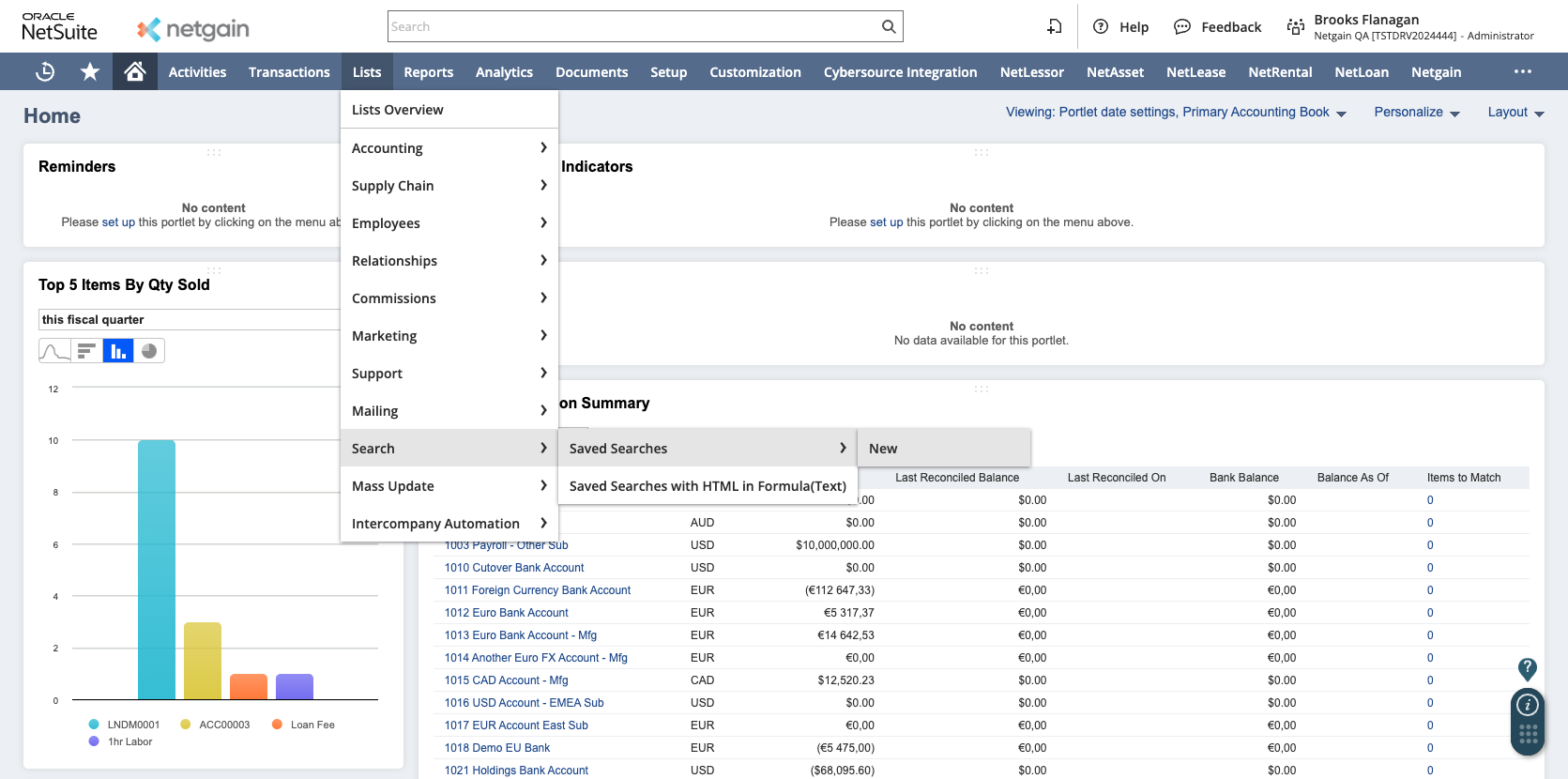Select New under Saved Searches submenu

[x=883, y=449]
